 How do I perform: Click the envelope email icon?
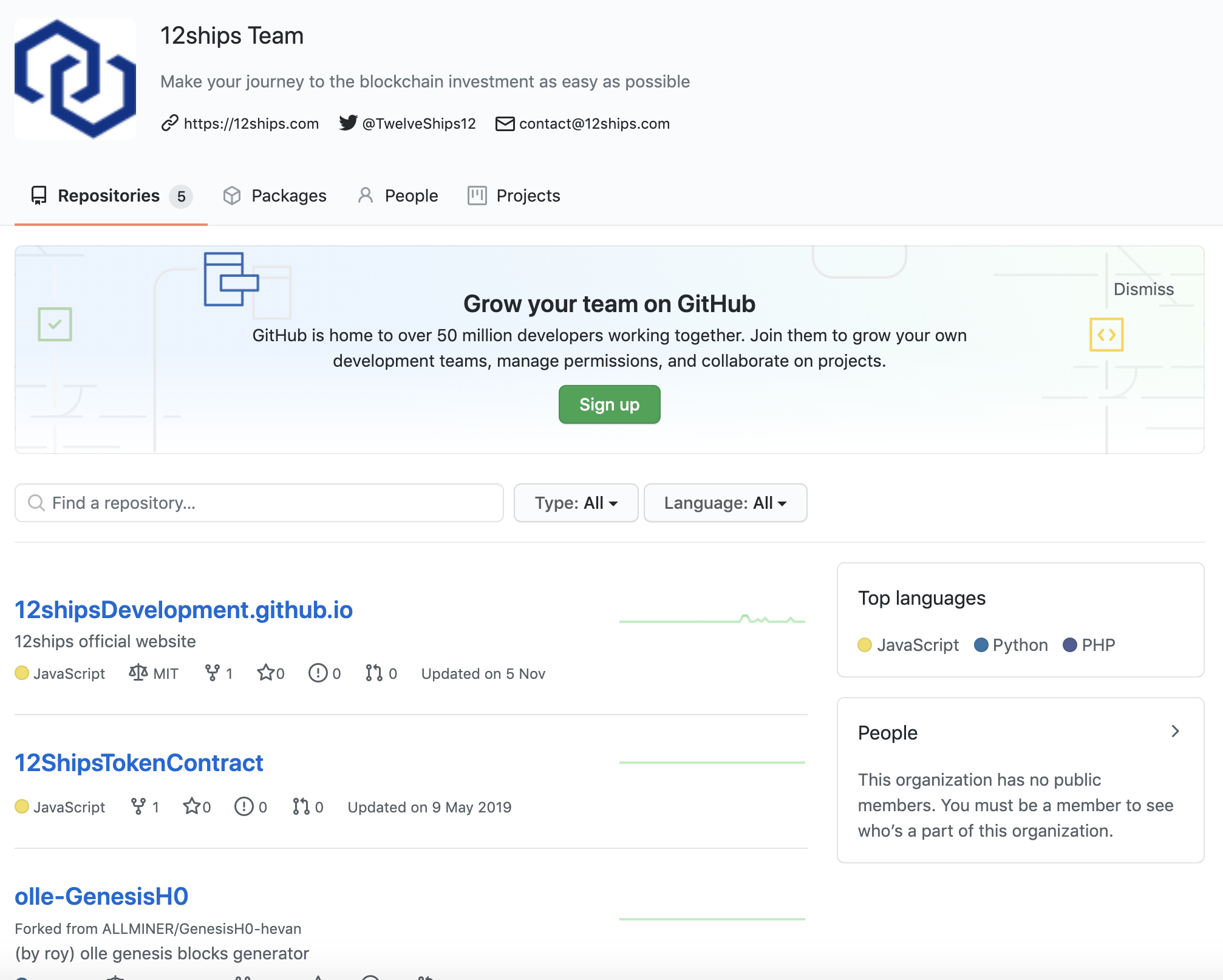click(x=505, y=124)
